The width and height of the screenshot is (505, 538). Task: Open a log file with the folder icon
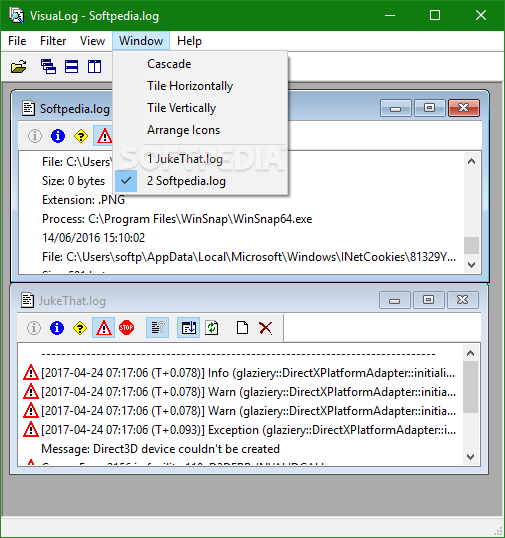pyautogui.click(x=19, y=67)
